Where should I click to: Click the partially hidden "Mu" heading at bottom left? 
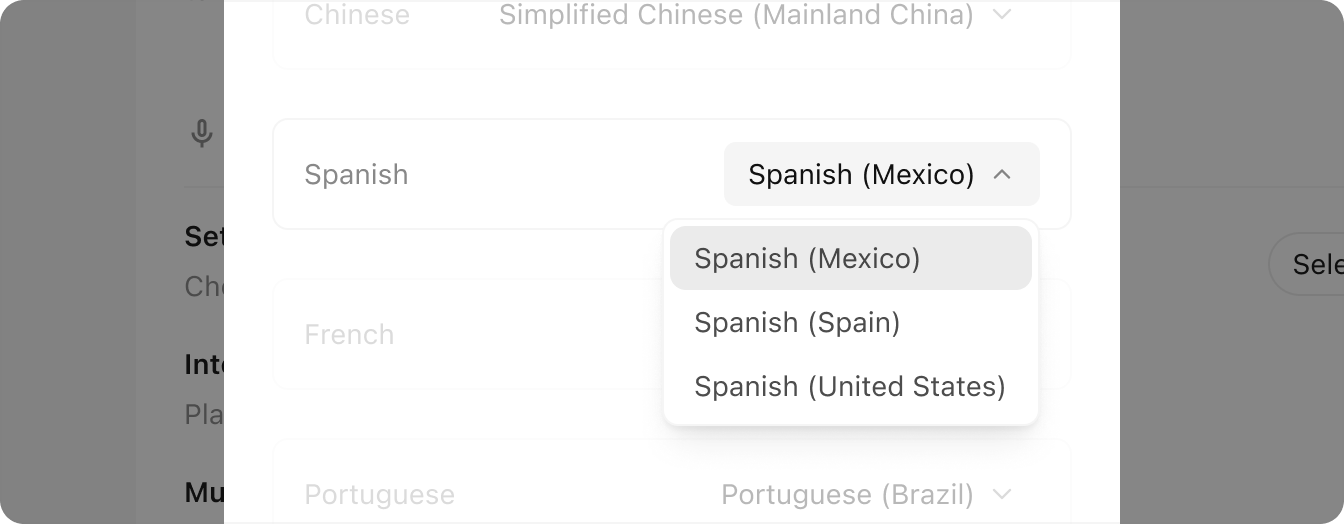tap(204, 492)
